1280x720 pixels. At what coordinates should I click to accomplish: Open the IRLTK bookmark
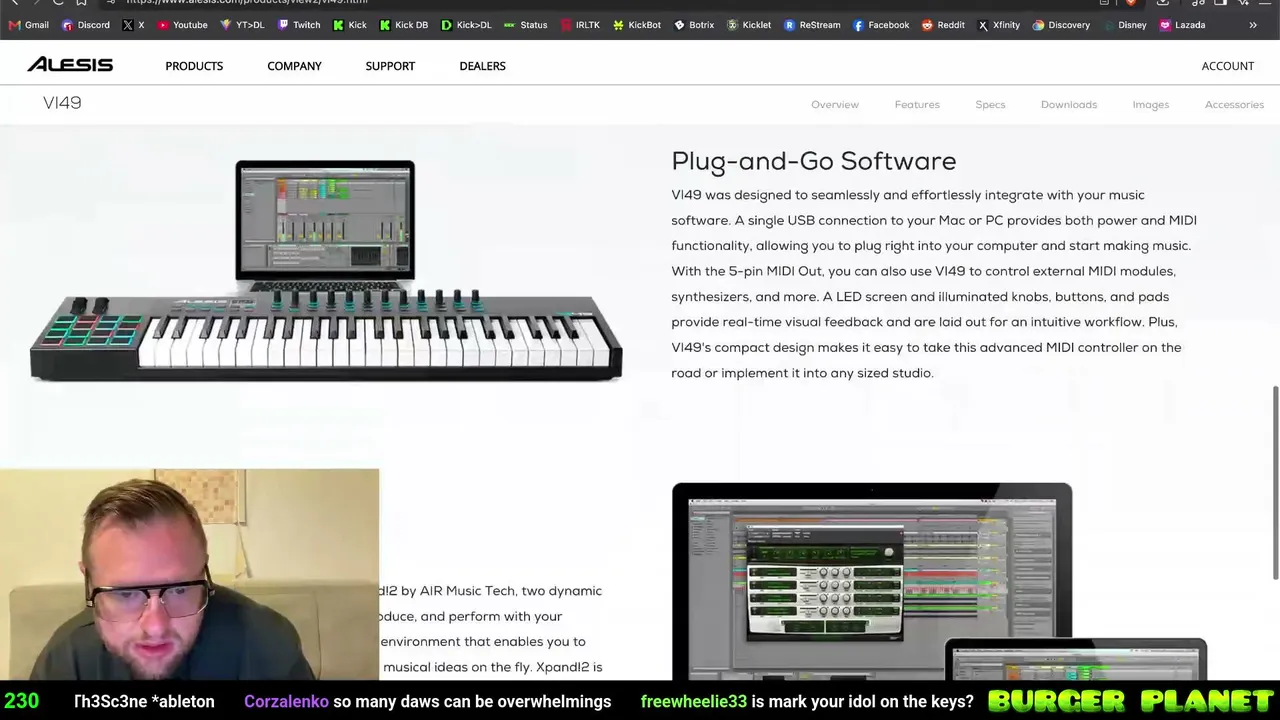pyautogui.click(x=580, y=25)
